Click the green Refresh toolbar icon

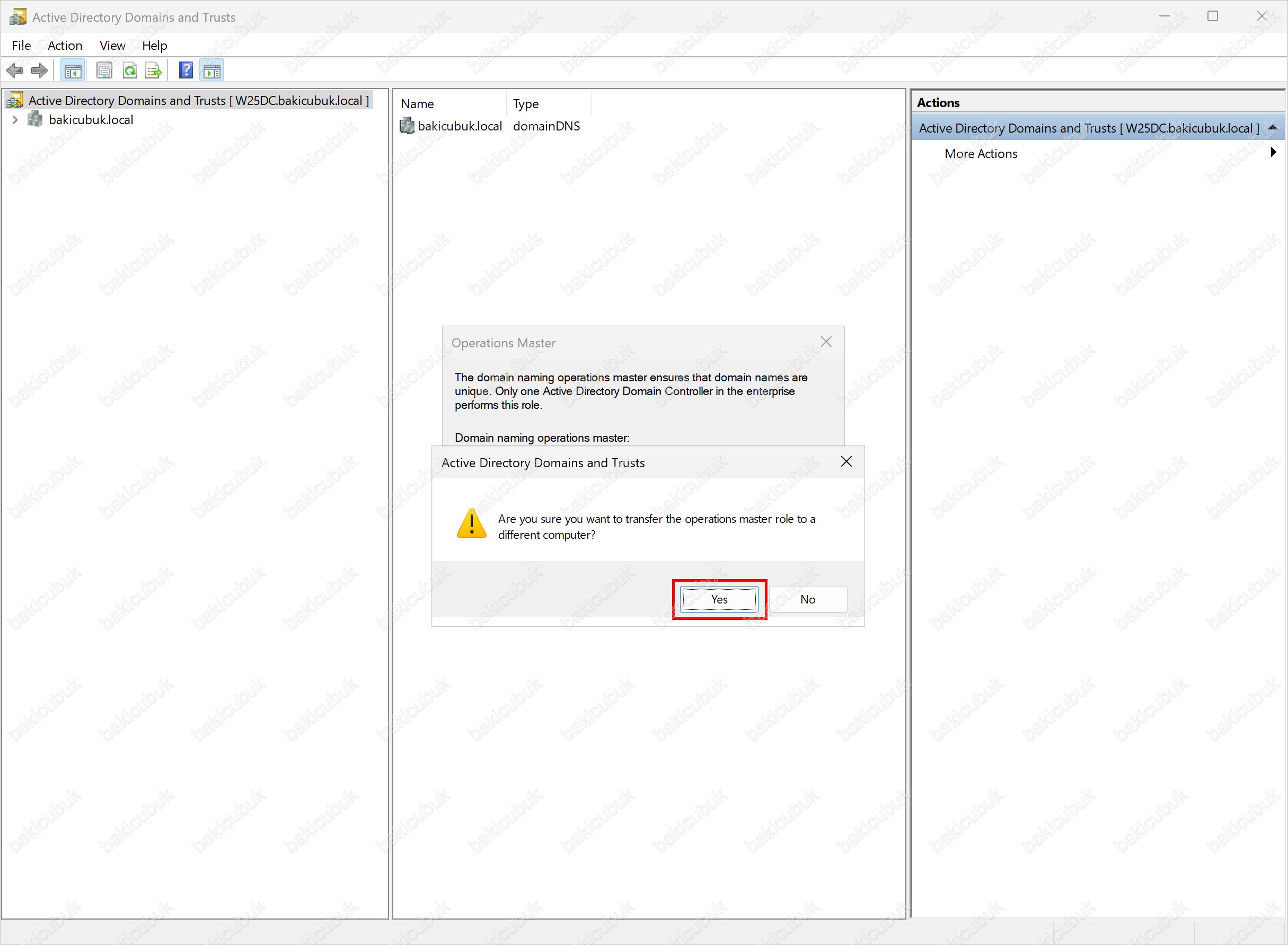130,71
